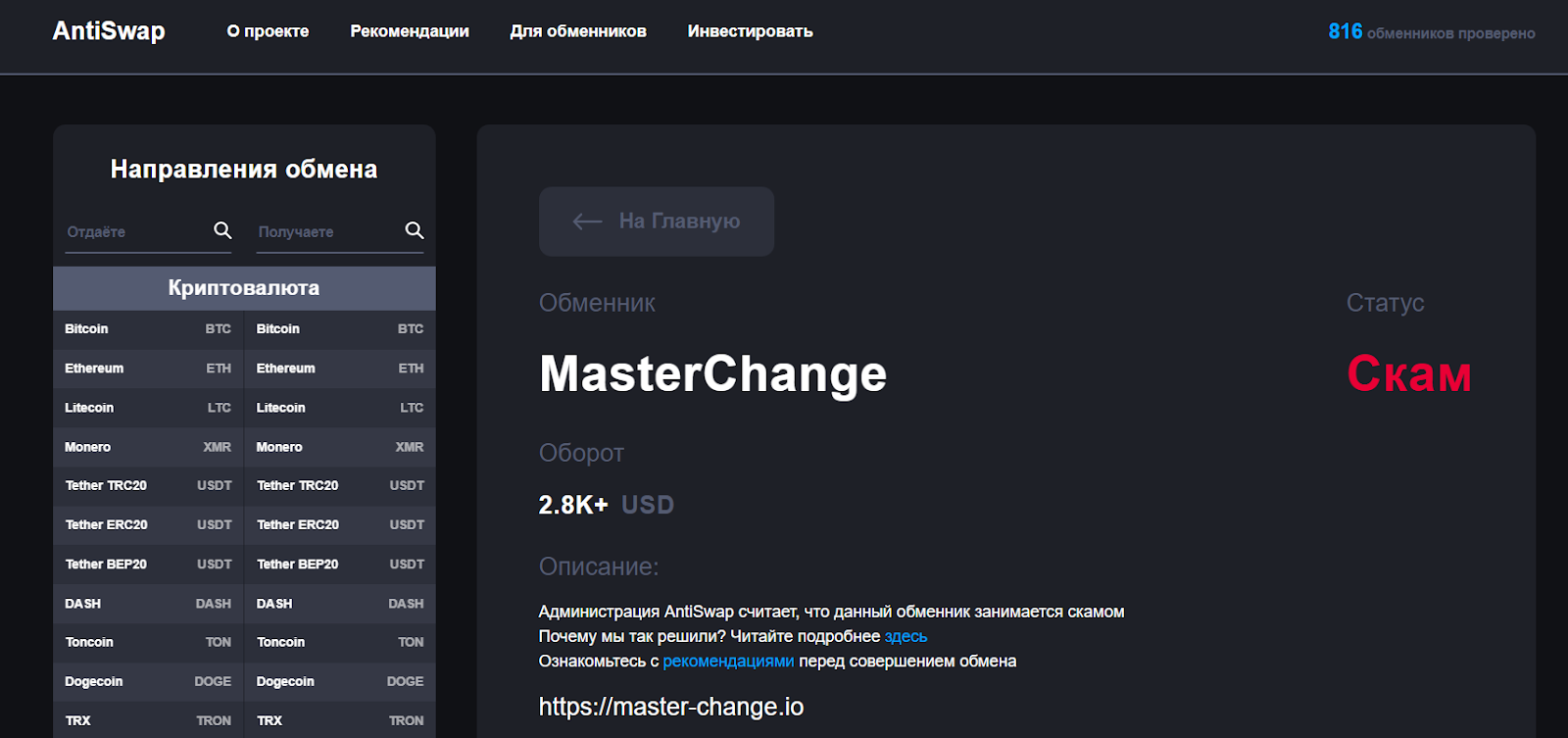Select Dogecoin DOGE in the give column
Screen dimensions: 1568x738
[x=148, y=682]
